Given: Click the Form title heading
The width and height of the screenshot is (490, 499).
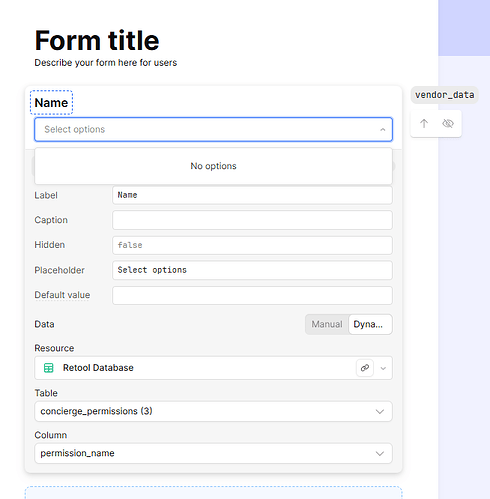Looking at the screenshot, I should pos(97,40).
